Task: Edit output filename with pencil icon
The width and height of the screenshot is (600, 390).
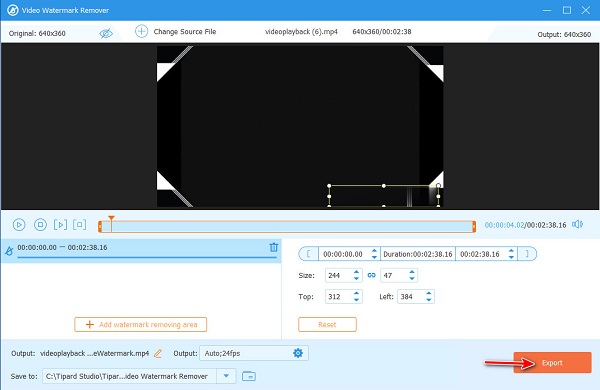Action: pos(158,353)
